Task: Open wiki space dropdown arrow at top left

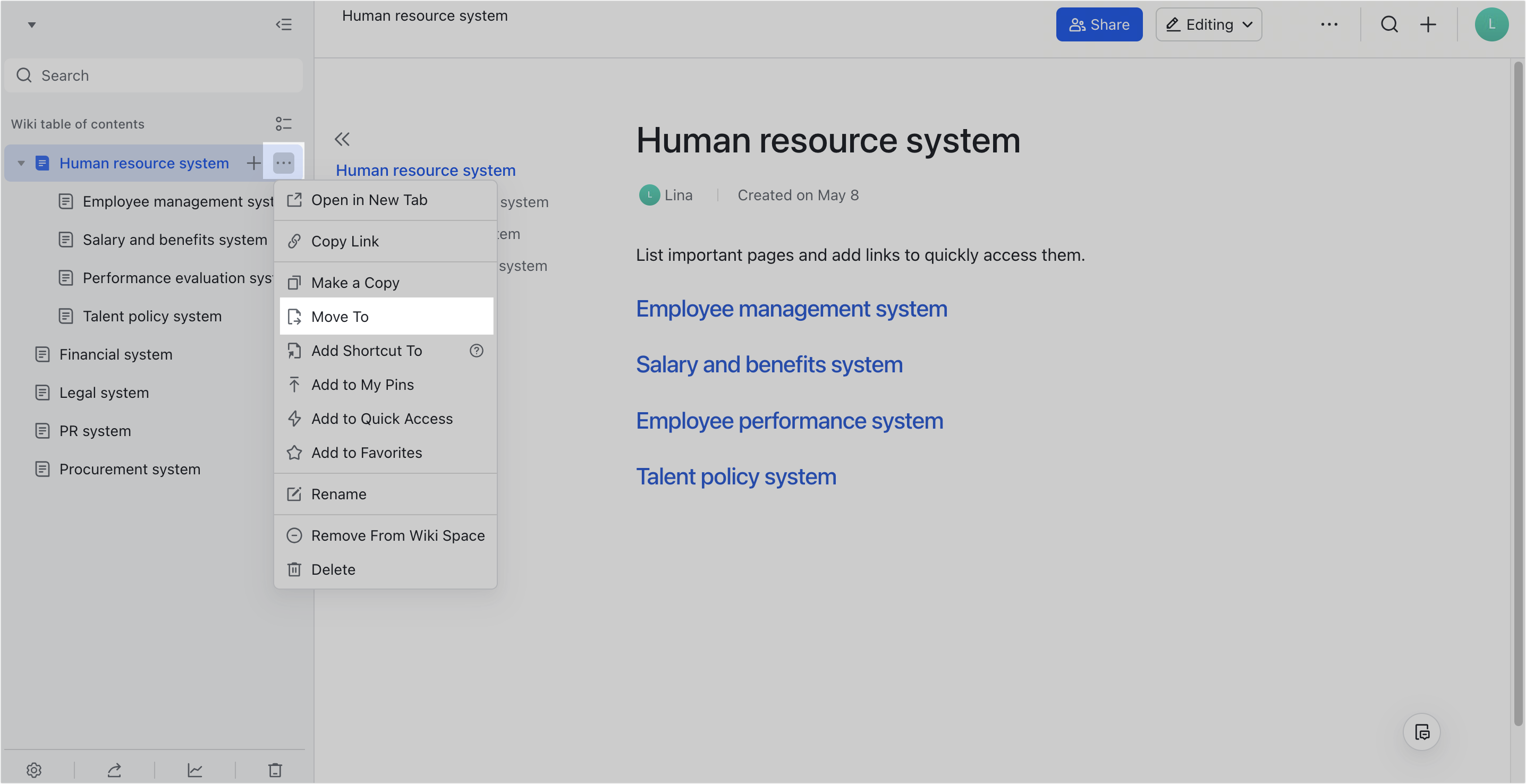Action: click(x=32, y=25)
